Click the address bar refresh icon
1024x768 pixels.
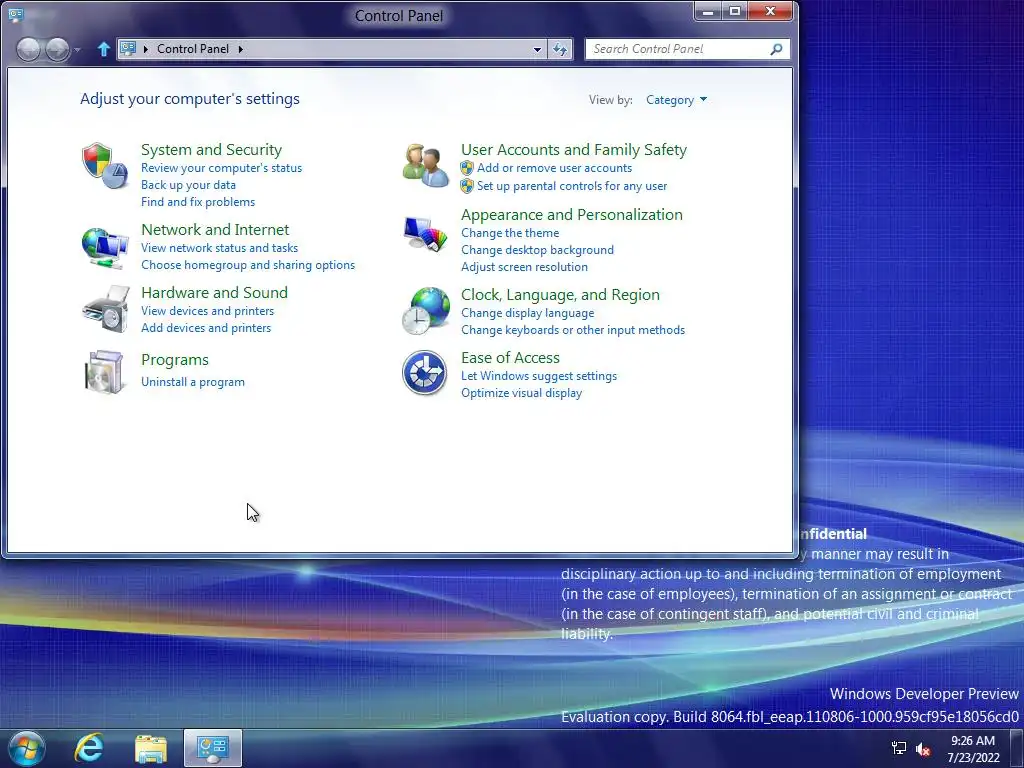coord(560,49)
